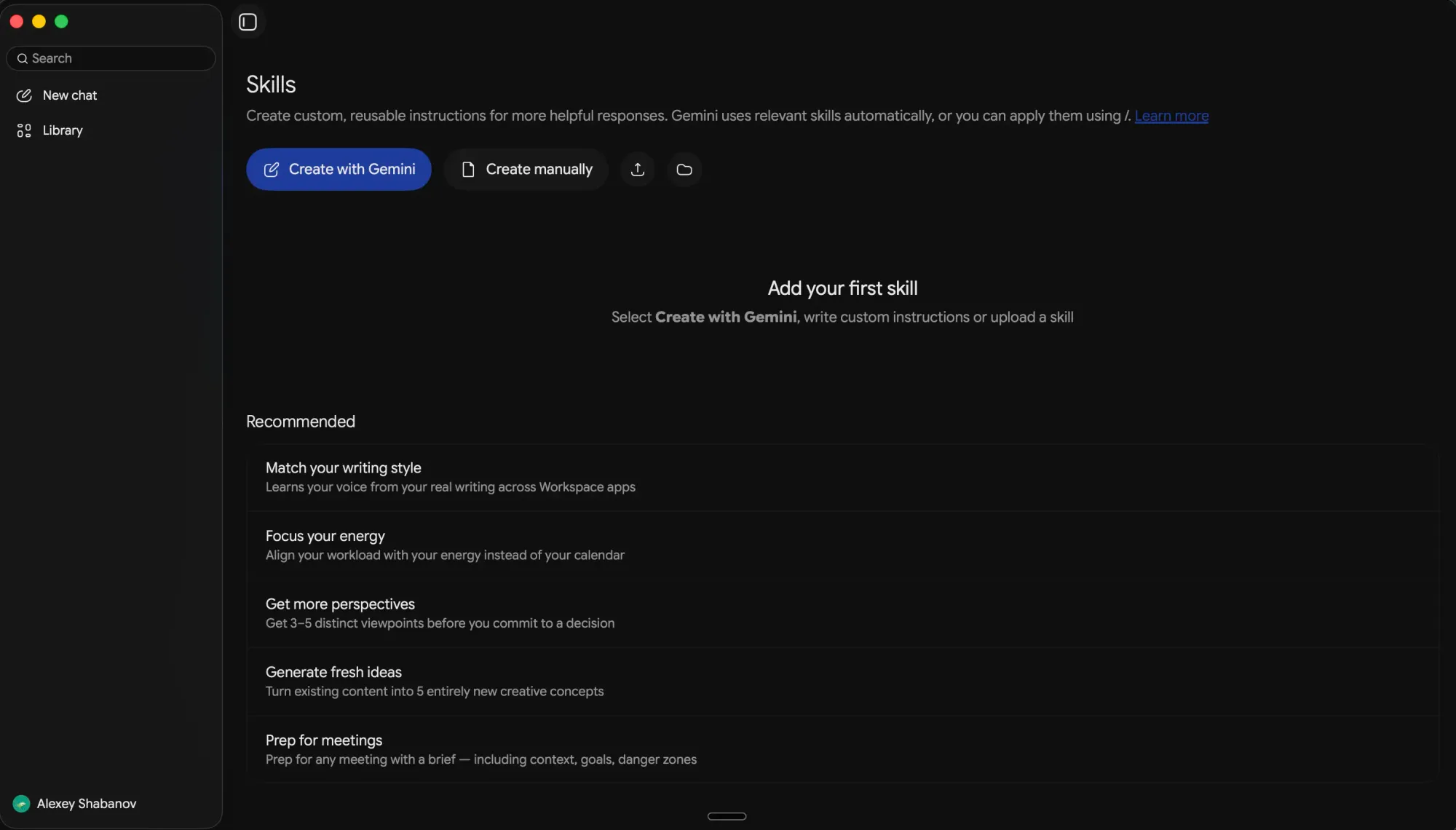
Task: Open the folder icon button
Action: tap(684, 170)
